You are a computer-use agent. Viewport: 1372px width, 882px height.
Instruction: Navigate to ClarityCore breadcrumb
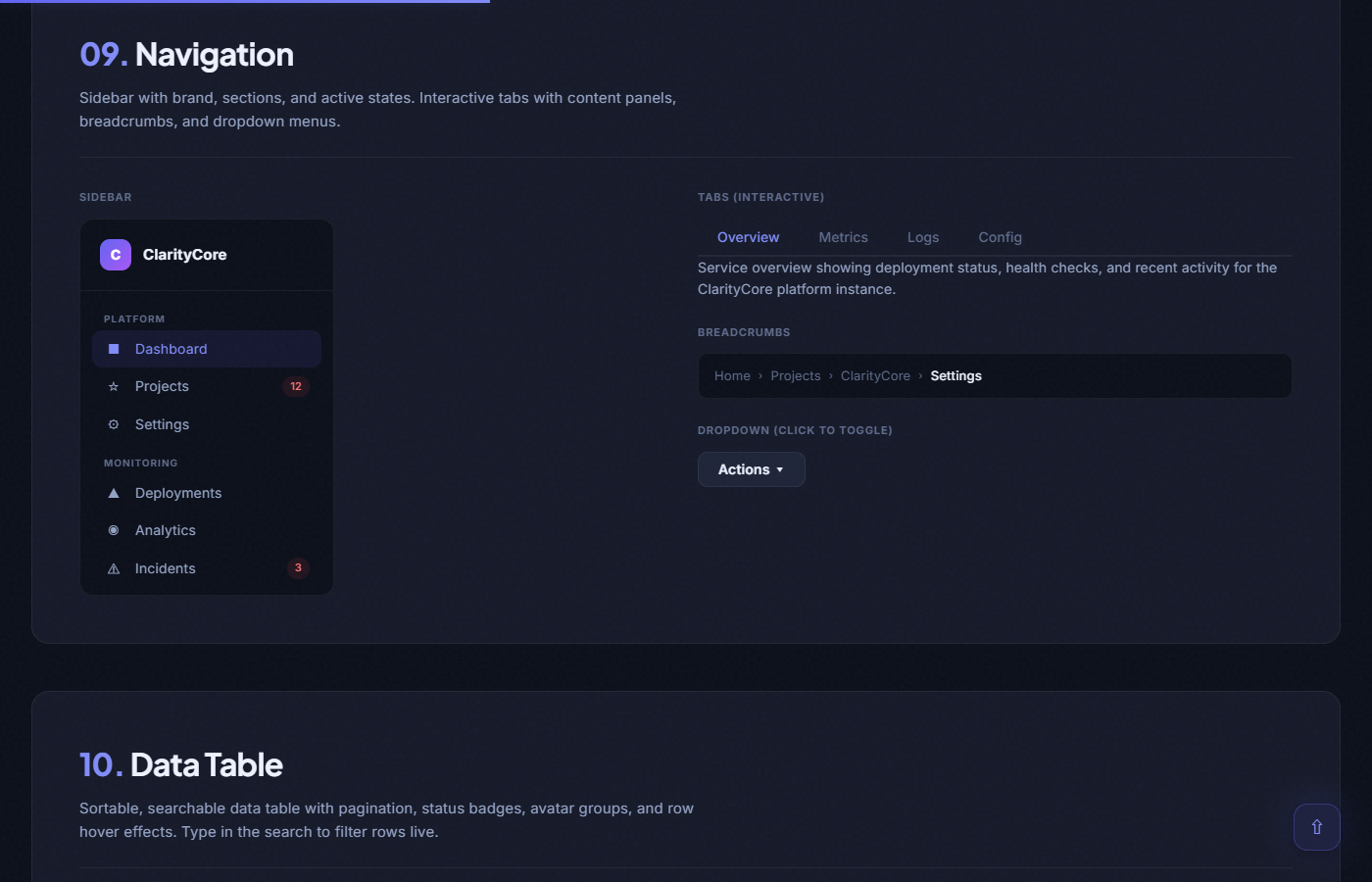[x=875, y=376]
